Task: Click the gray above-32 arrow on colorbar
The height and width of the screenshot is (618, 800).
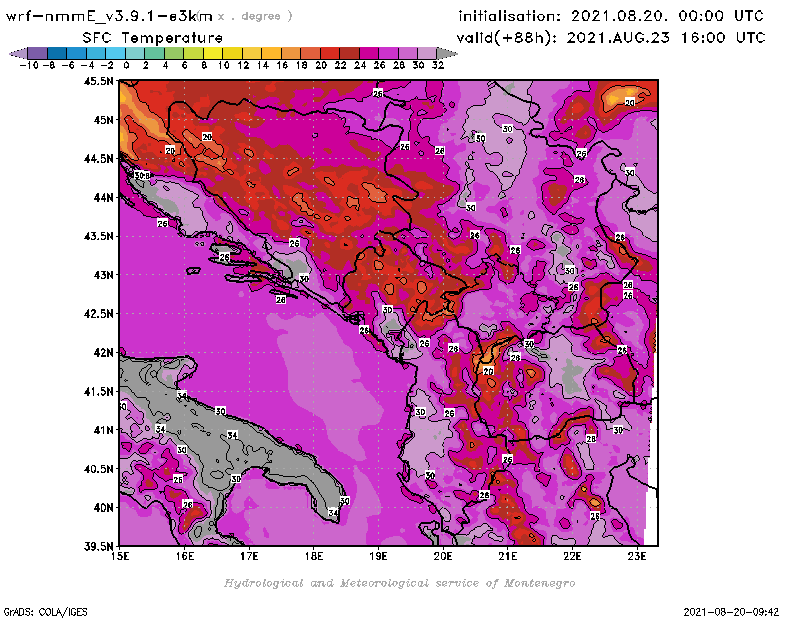Action: [x=447, y=53]
